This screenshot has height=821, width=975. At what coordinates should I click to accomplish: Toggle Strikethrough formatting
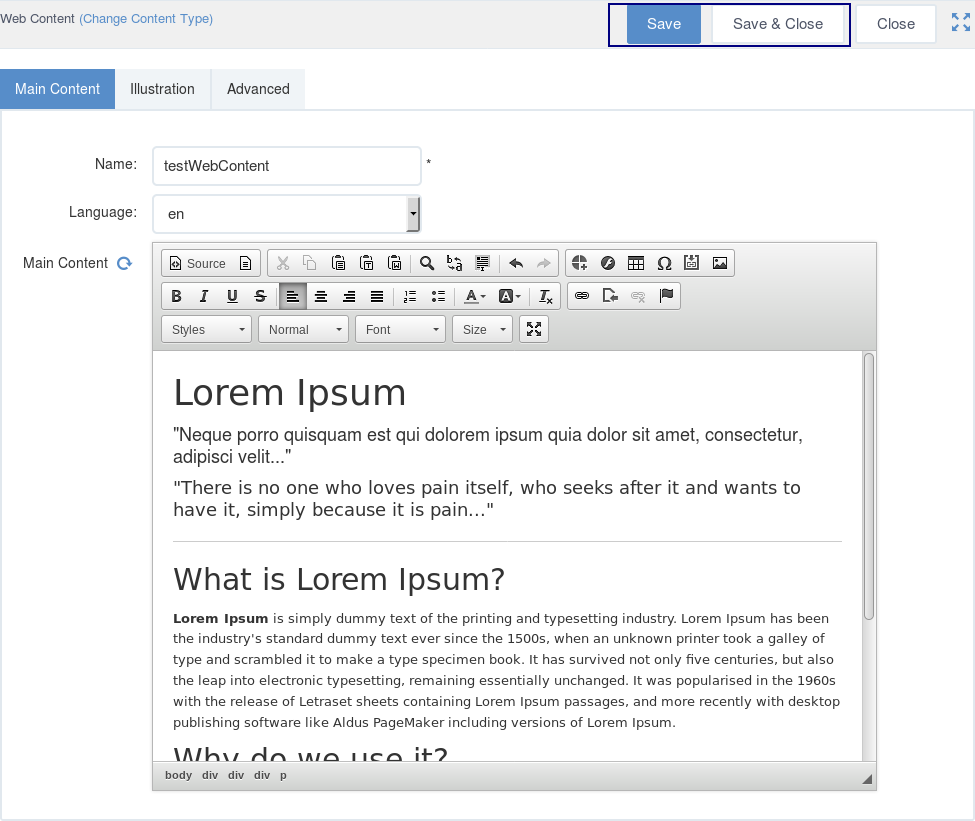click(261, 296)
